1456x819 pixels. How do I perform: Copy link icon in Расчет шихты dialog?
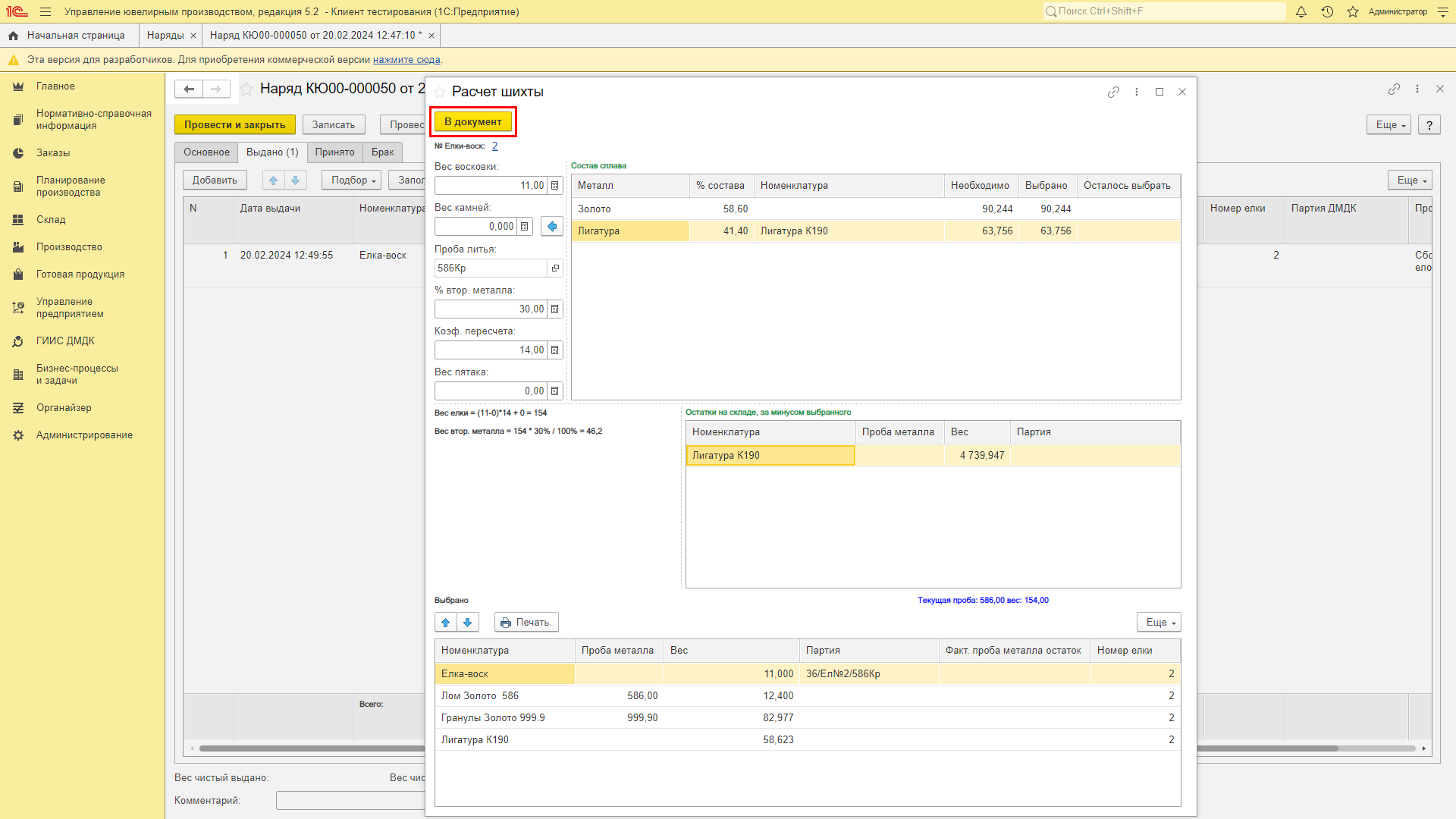click(x=1113, y=92)
